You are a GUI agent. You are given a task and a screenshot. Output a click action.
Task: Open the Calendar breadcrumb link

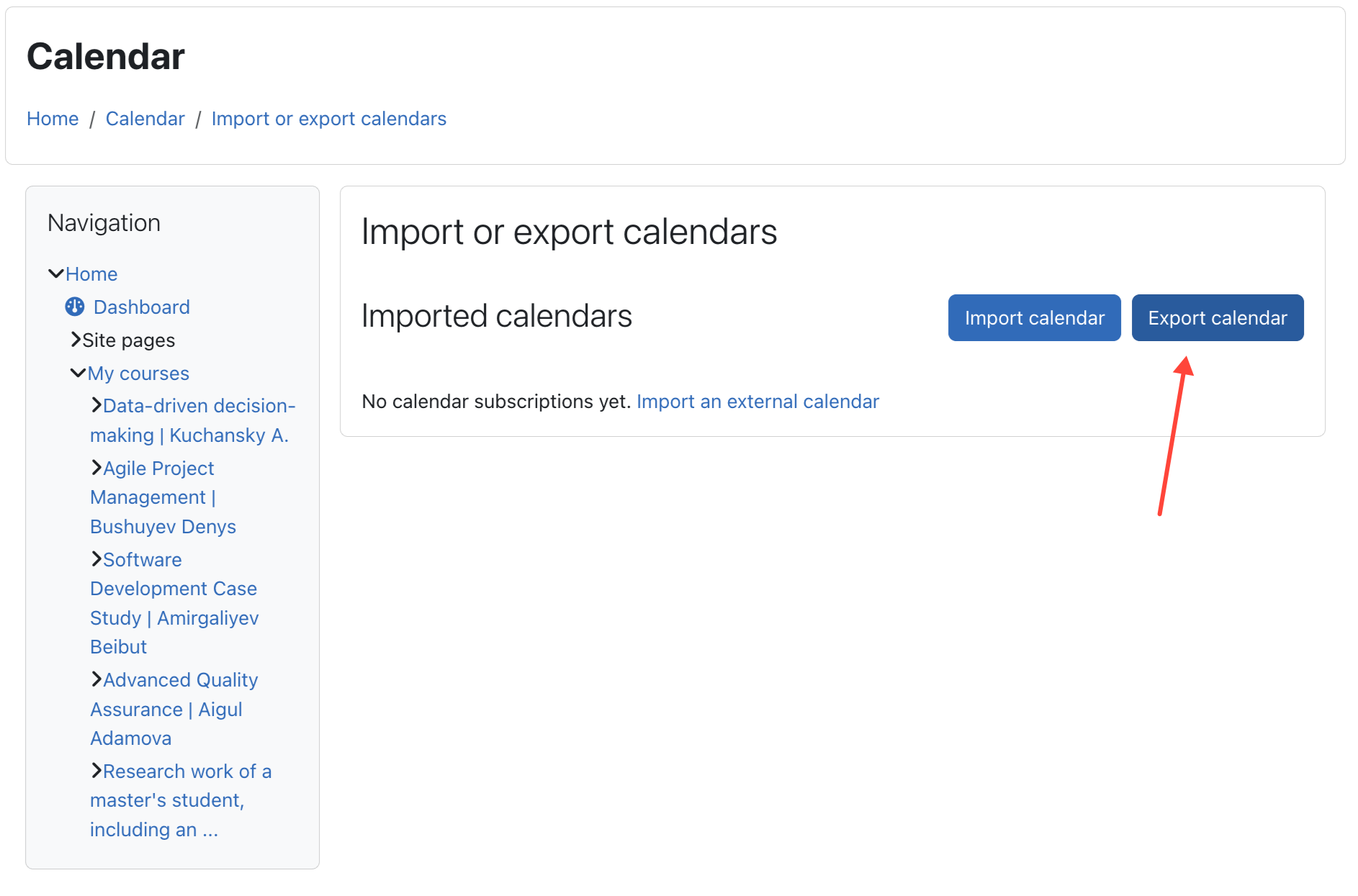pos(145,118)
